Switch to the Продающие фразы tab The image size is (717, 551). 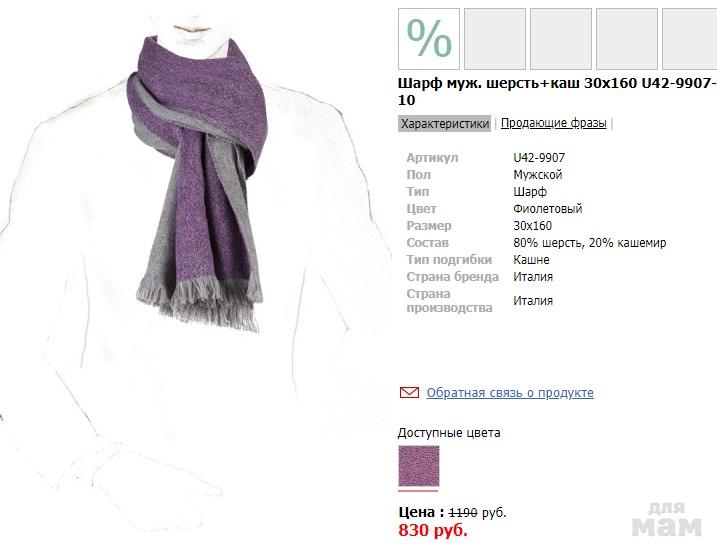click(x=553, y=123)
